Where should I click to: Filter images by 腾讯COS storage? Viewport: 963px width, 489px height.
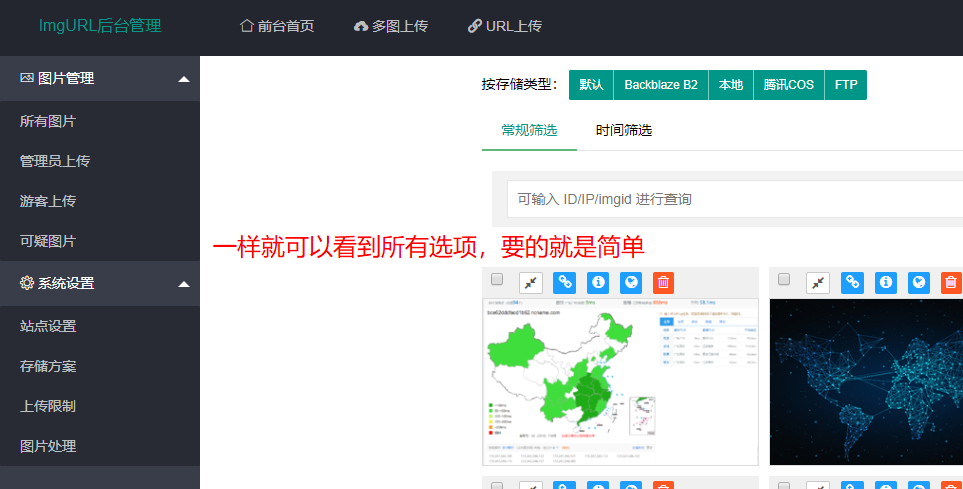pos(788,85)
